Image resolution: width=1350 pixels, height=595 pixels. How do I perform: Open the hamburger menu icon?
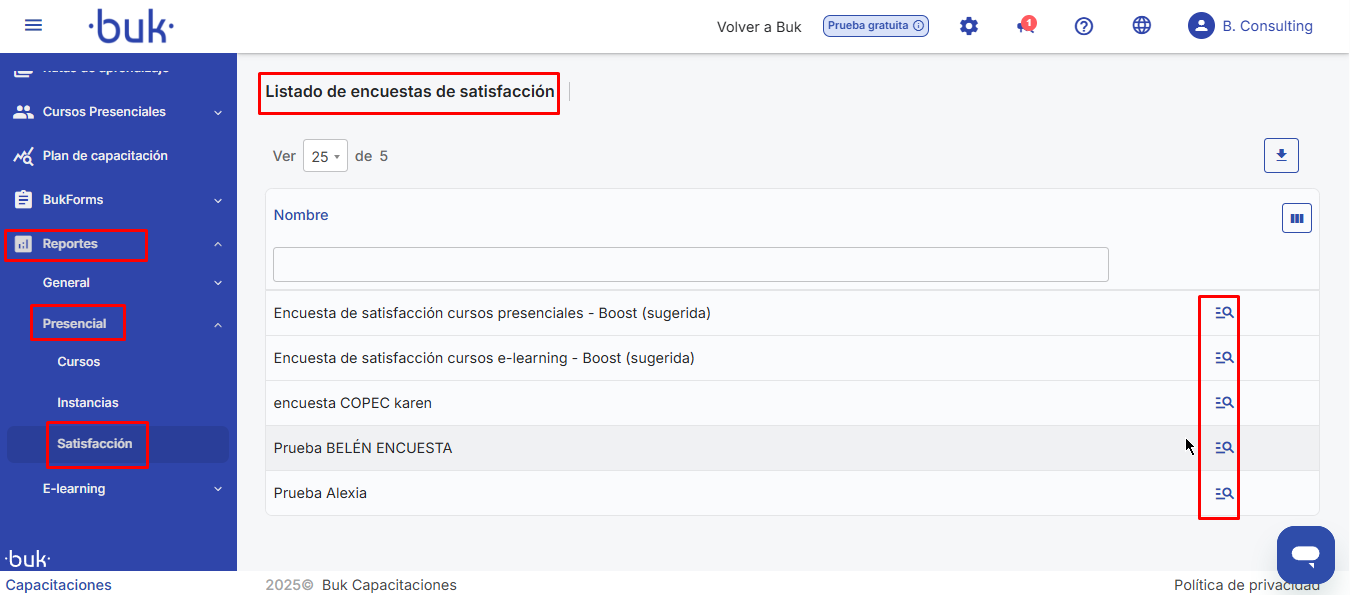[x=33, y=26]
